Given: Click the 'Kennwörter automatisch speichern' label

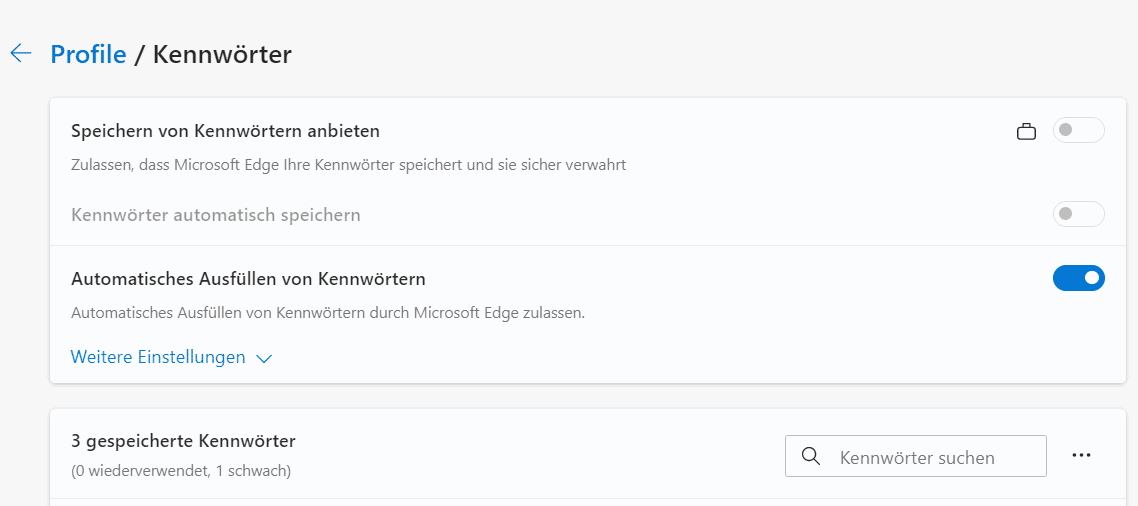Looking at the screenshot, I should [216, 215].
